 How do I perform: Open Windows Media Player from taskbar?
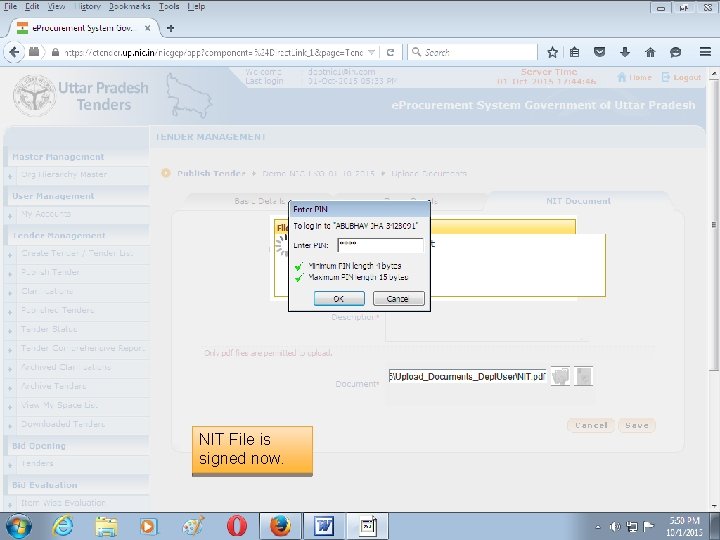pos(149,526)
